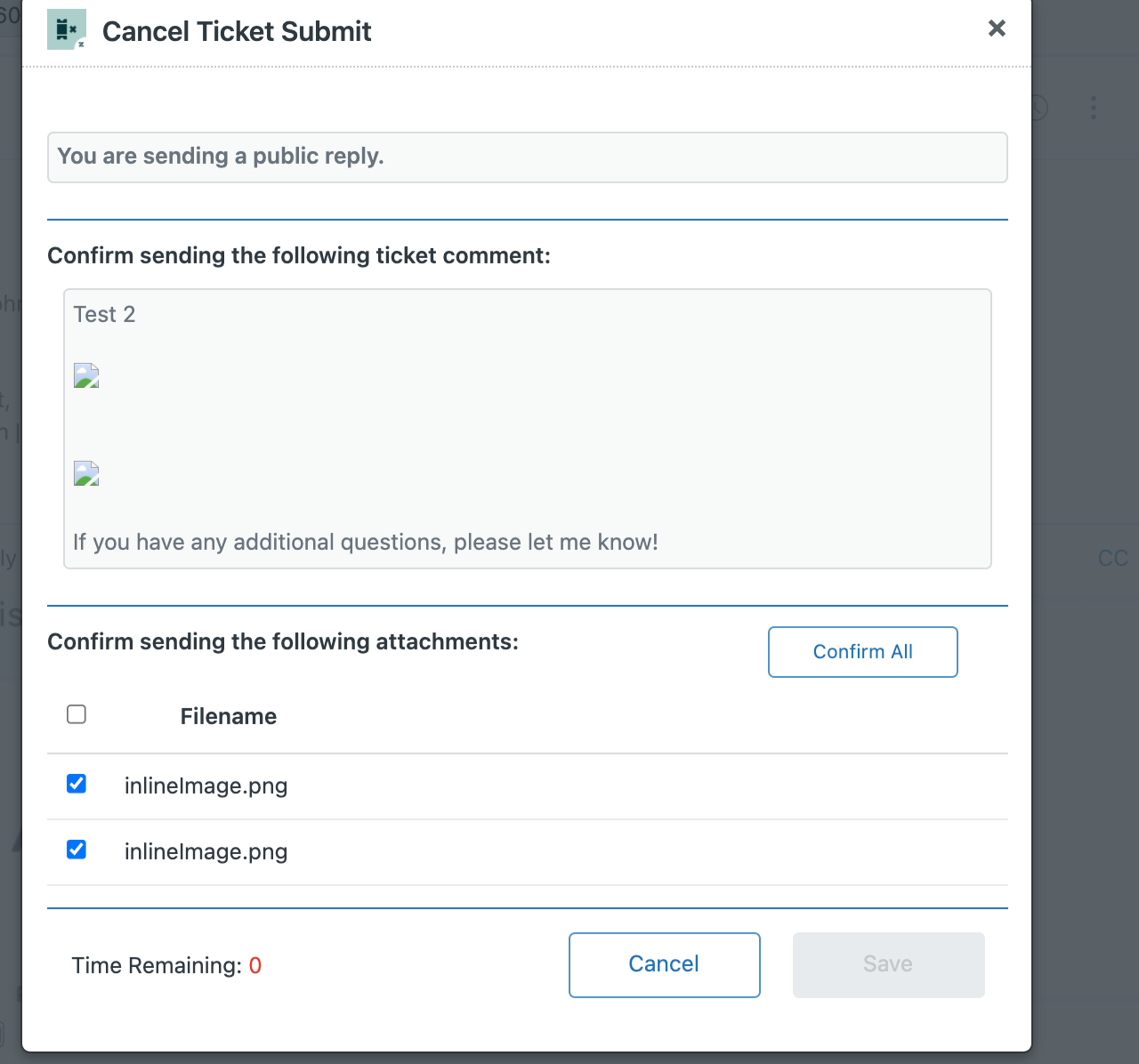Click the second broken inline image icon
The width and height of the screenshot is (1139, 1064).
point(86,473)
